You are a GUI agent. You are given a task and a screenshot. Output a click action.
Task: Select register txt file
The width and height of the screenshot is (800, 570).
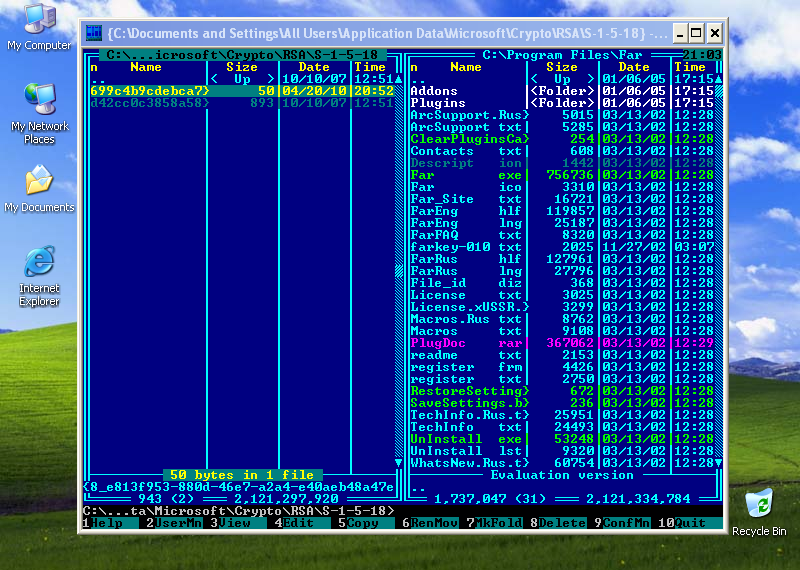562,379
